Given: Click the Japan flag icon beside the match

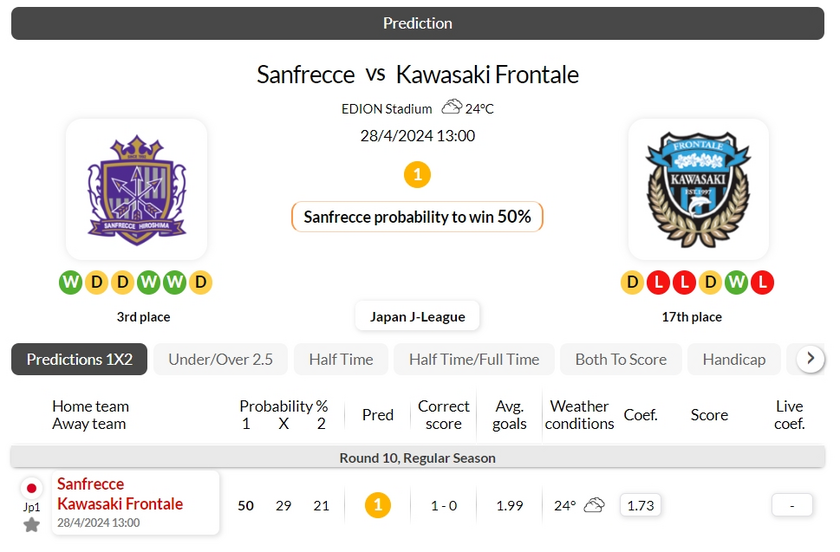Looking at the screenshot, I should [x=32, y=488].
